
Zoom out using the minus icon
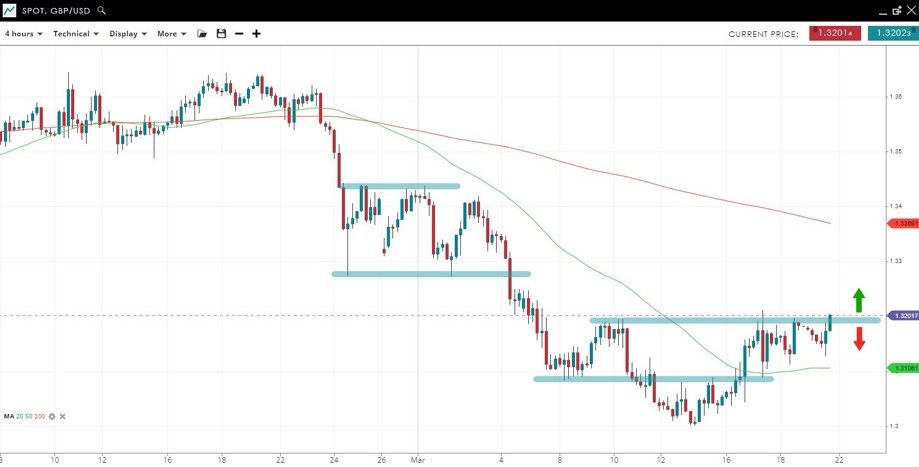(239, 34)
